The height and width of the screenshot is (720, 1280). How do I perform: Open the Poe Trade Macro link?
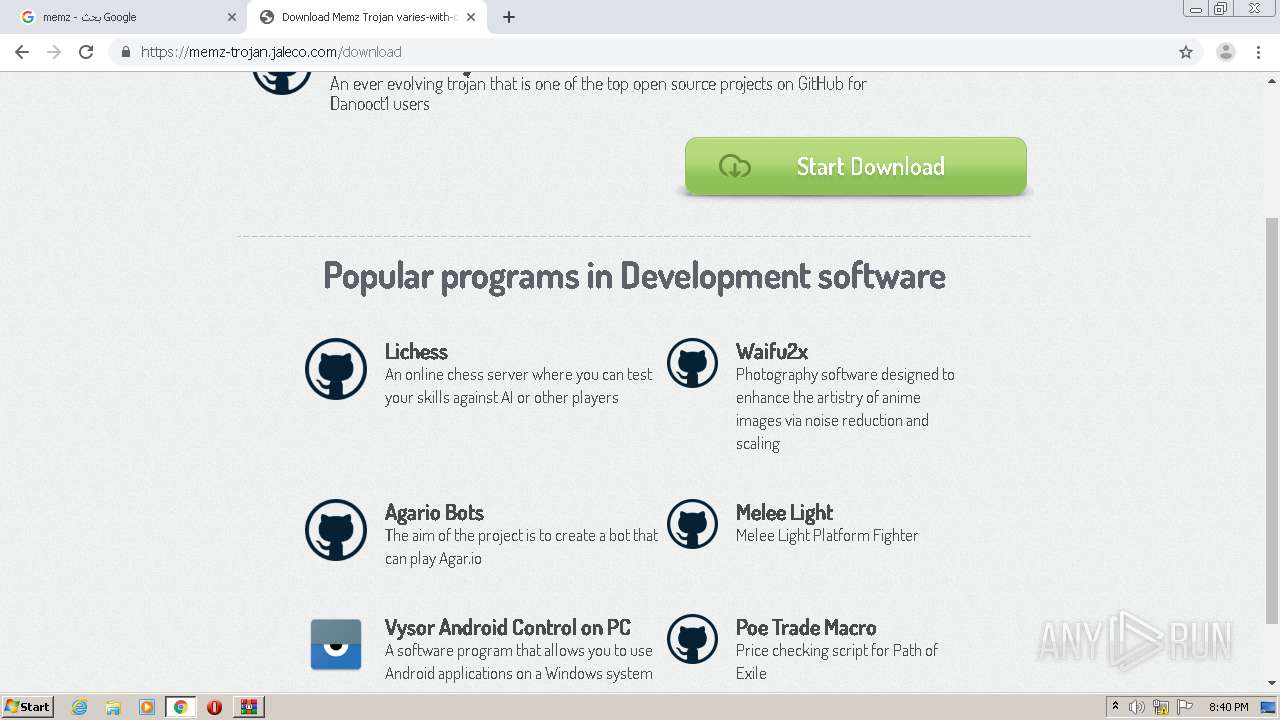[806, 627]
